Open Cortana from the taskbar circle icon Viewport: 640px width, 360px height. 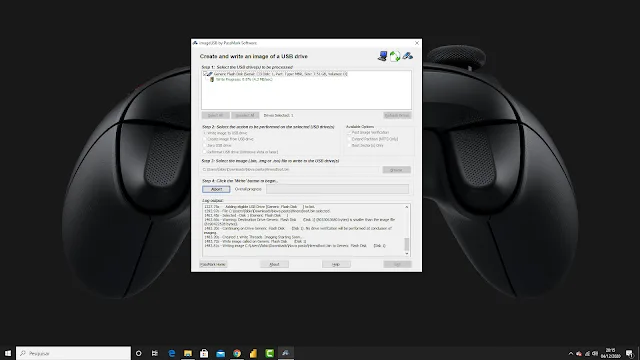[x=138, y=353]
